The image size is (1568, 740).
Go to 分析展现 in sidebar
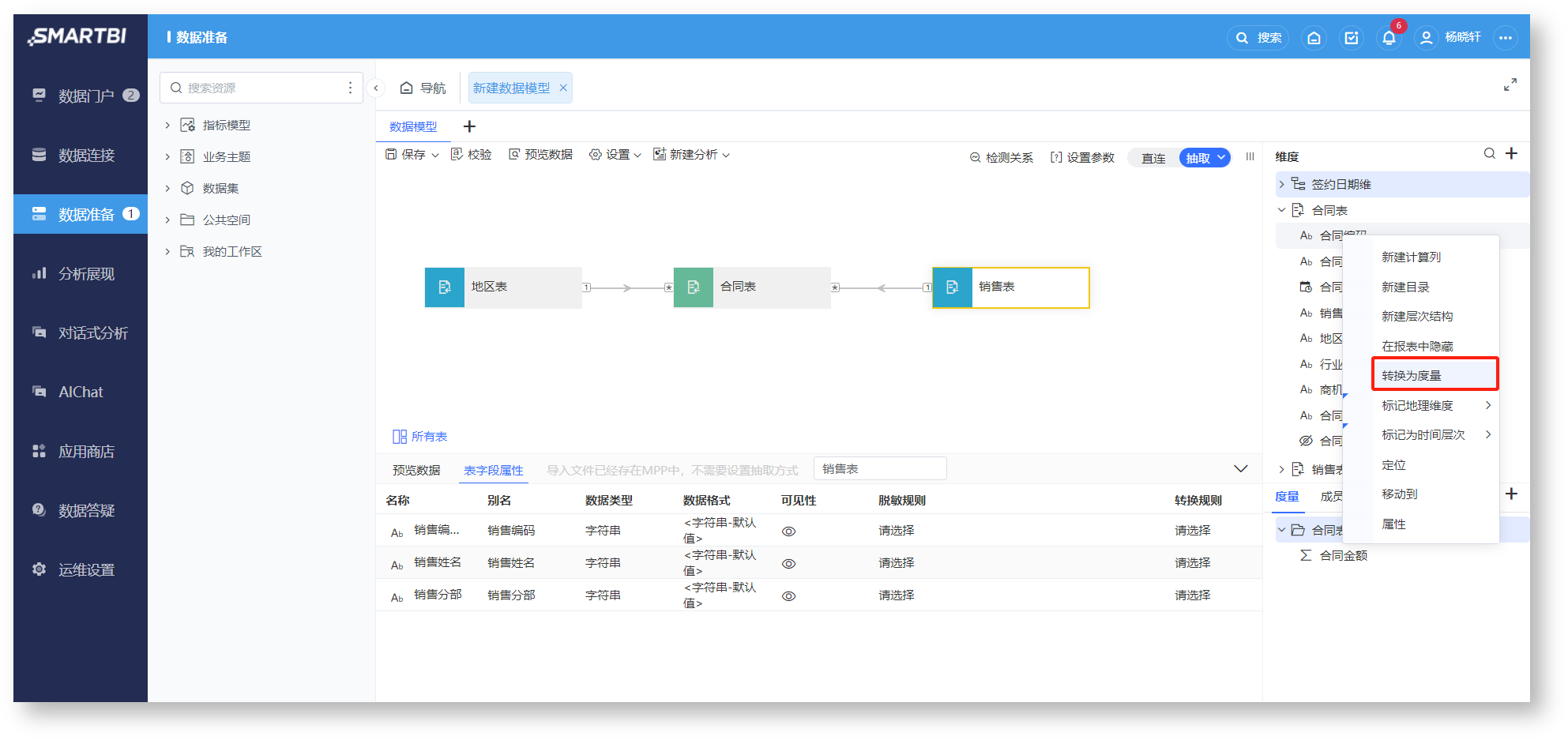tap(81, 273)
